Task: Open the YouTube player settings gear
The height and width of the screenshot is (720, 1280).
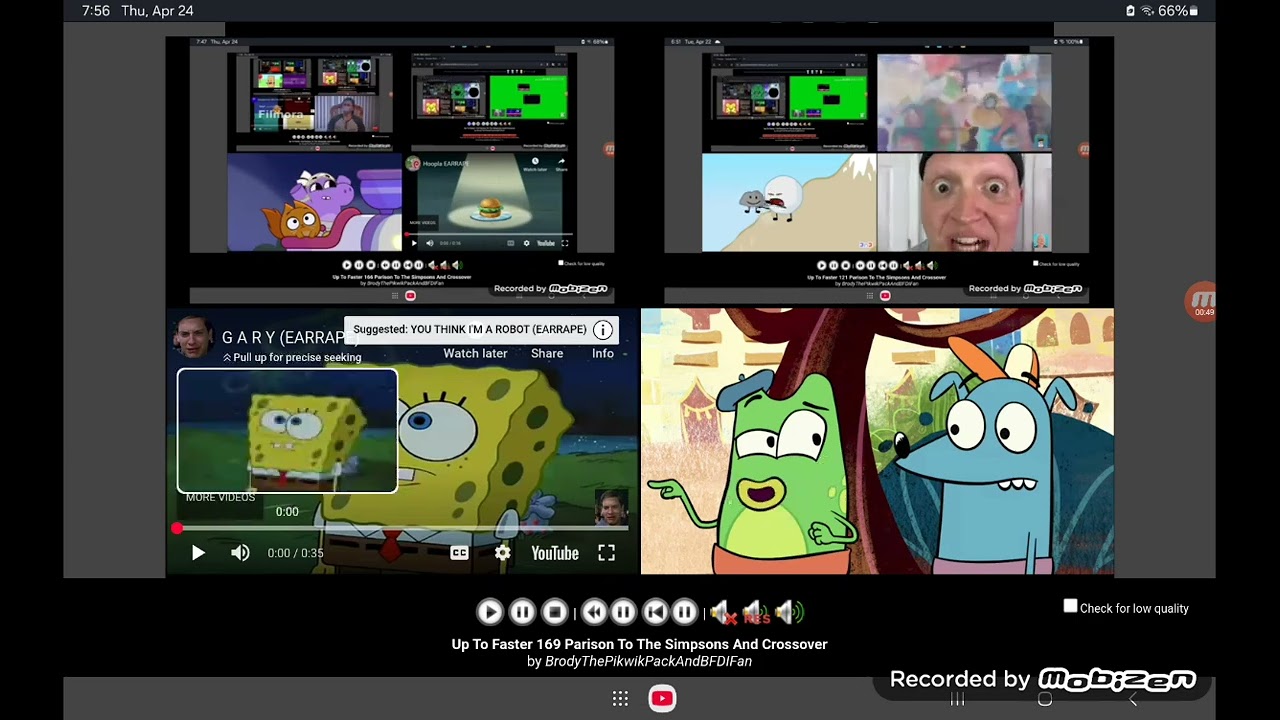Action: pos(502,553)
